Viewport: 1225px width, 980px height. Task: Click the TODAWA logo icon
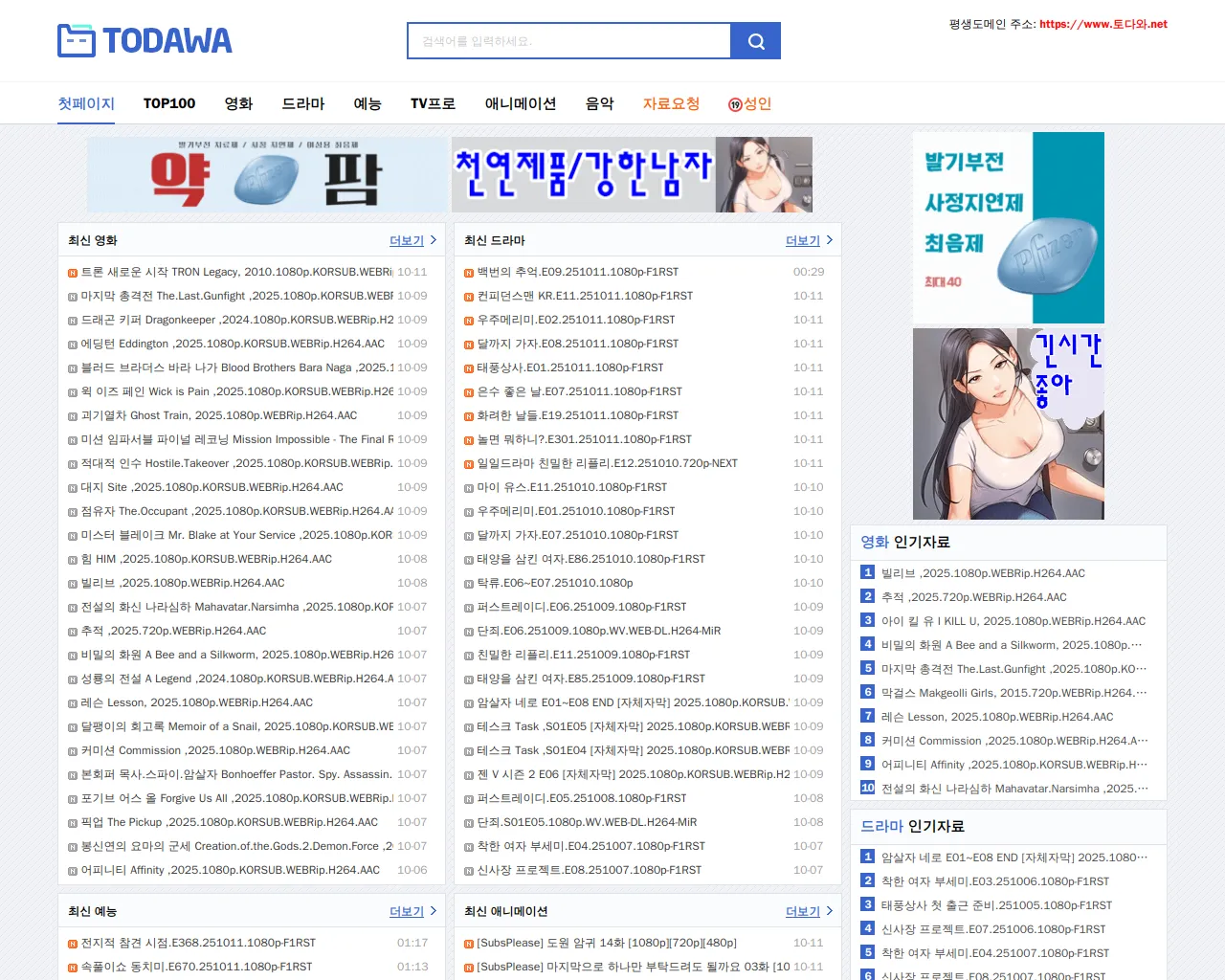click(77, 40)
